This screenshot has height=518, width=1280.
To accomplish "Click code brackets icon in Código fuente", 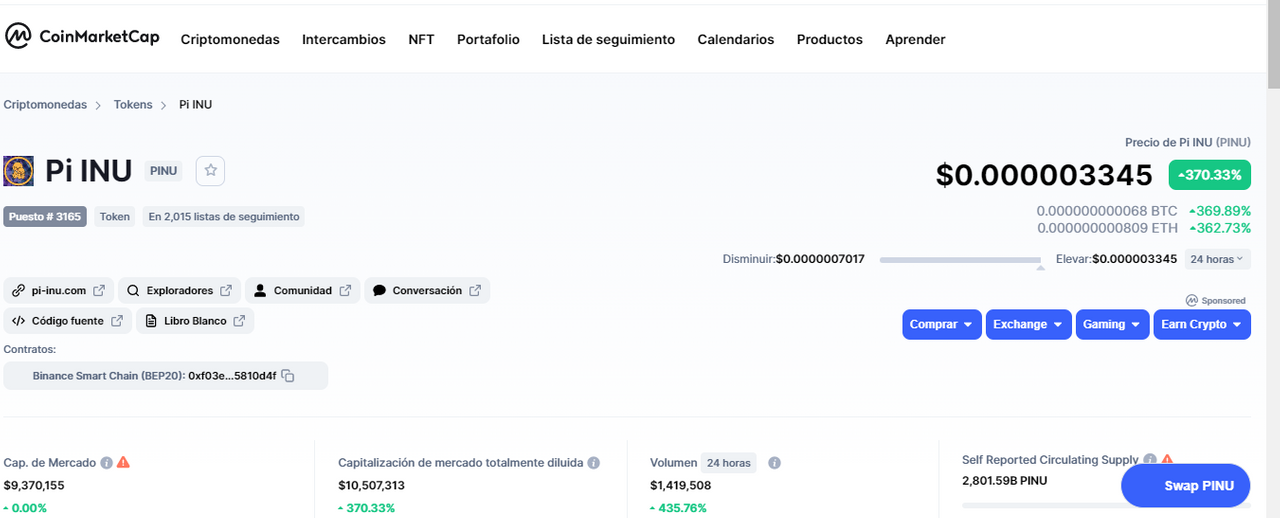I will click(x=18, y=321).
